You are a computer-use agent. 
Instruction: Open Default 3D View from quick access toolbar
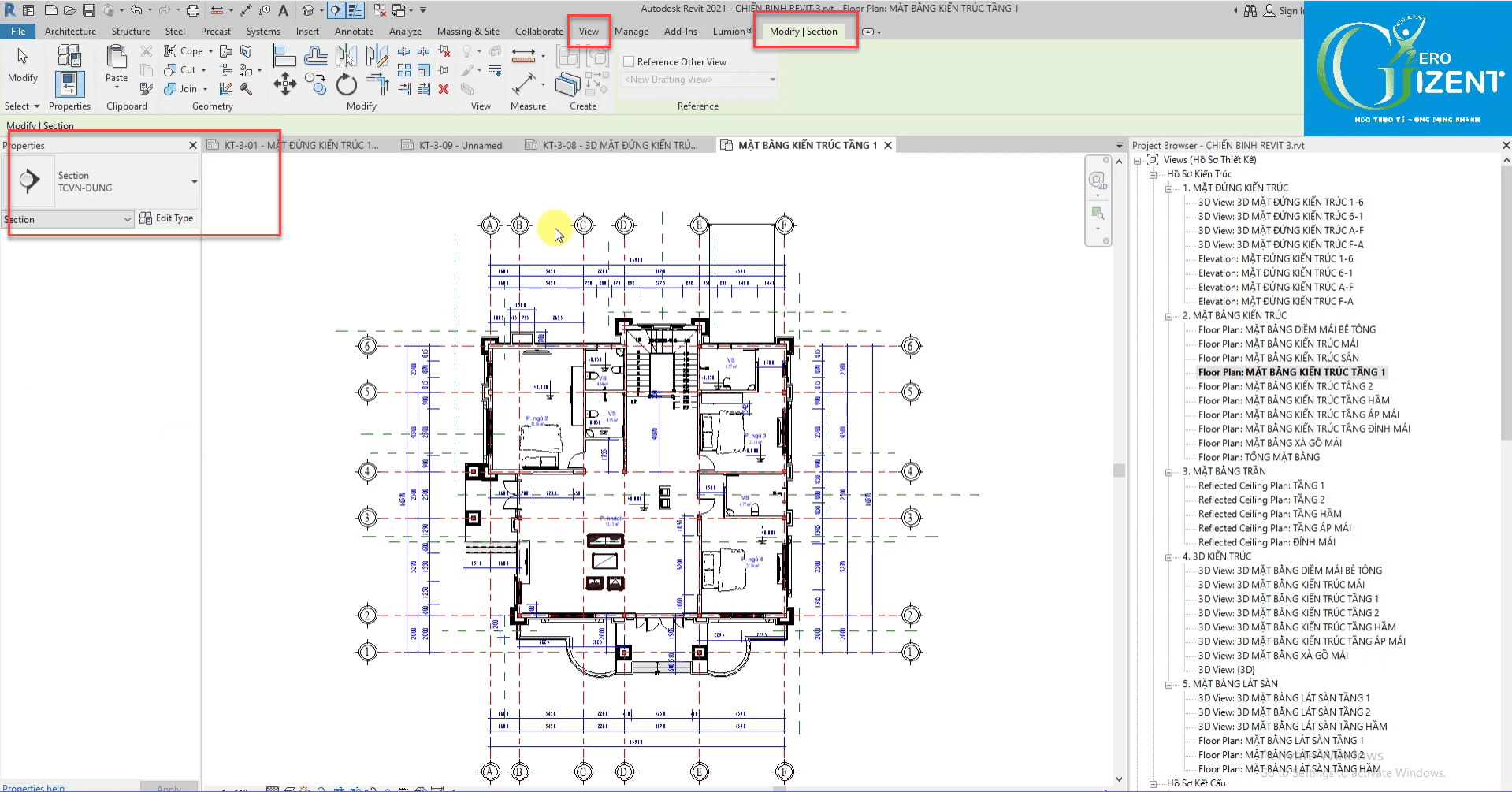point(308,10)
